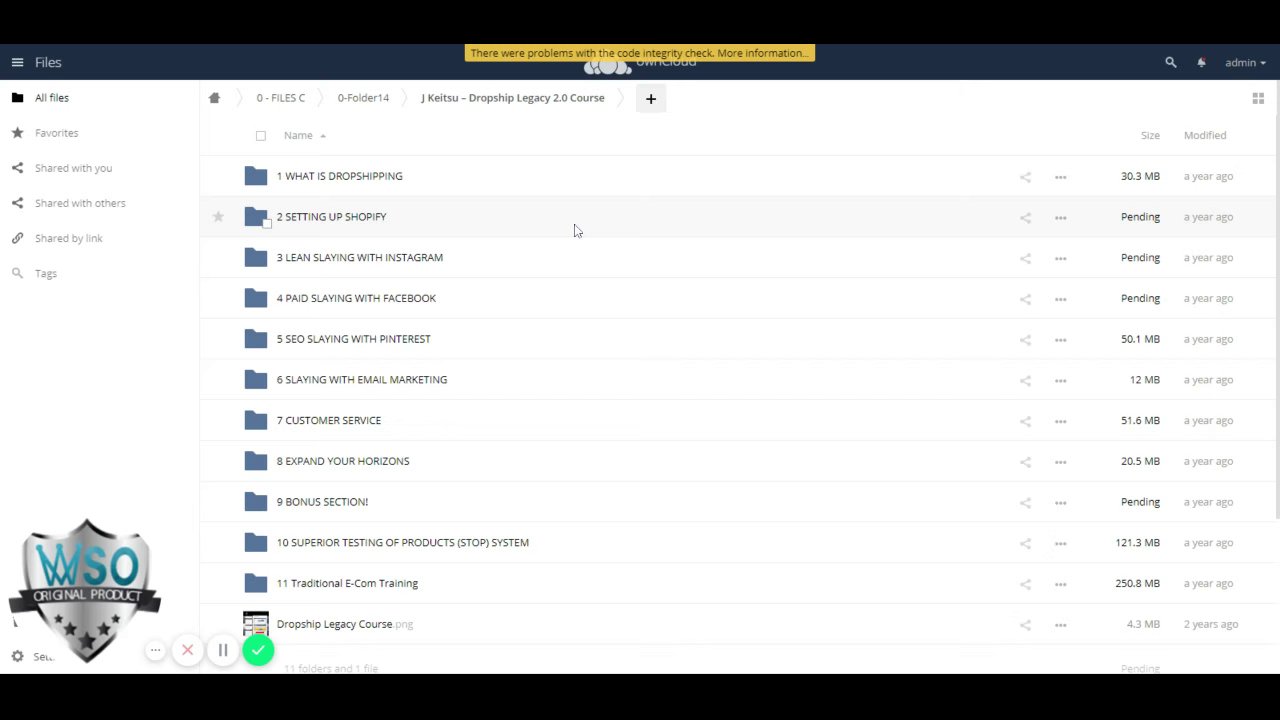Share the Dropship Legacy Course.png file
Image resolution: width=1280 pixels, height=720 pixels.
point(1025,625)
